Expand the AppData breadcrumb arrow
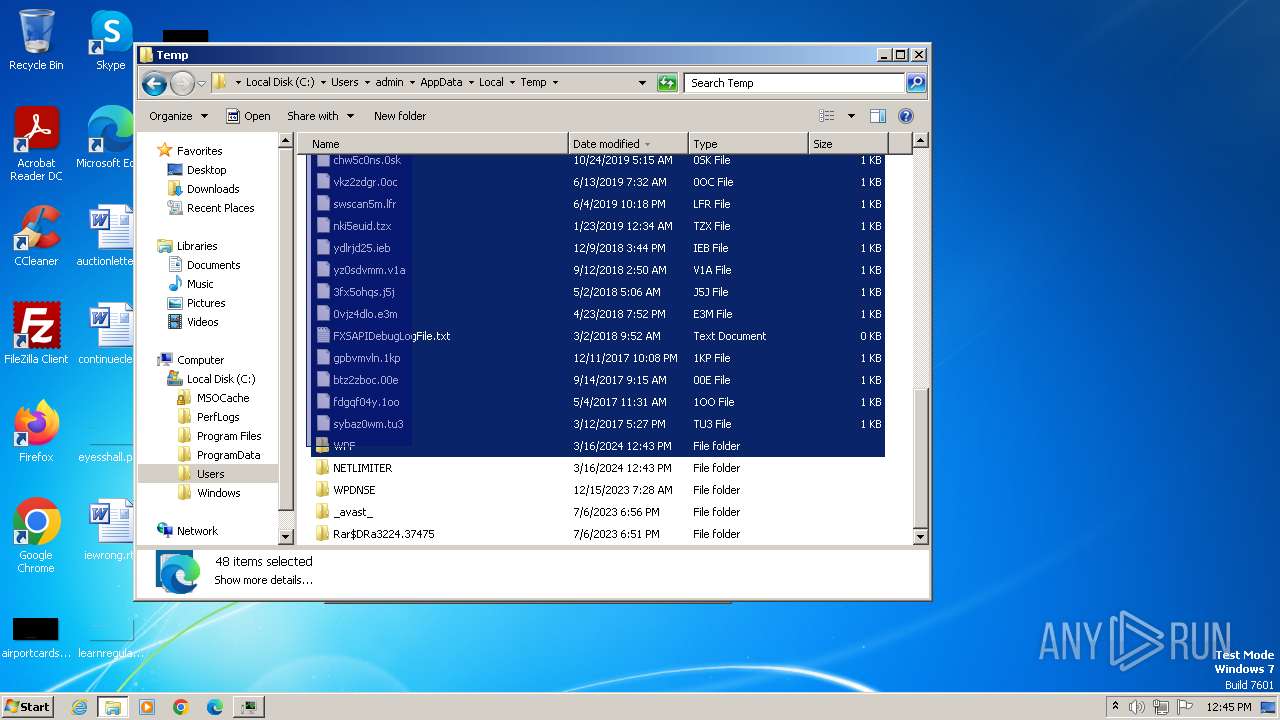 click(471, 83)
